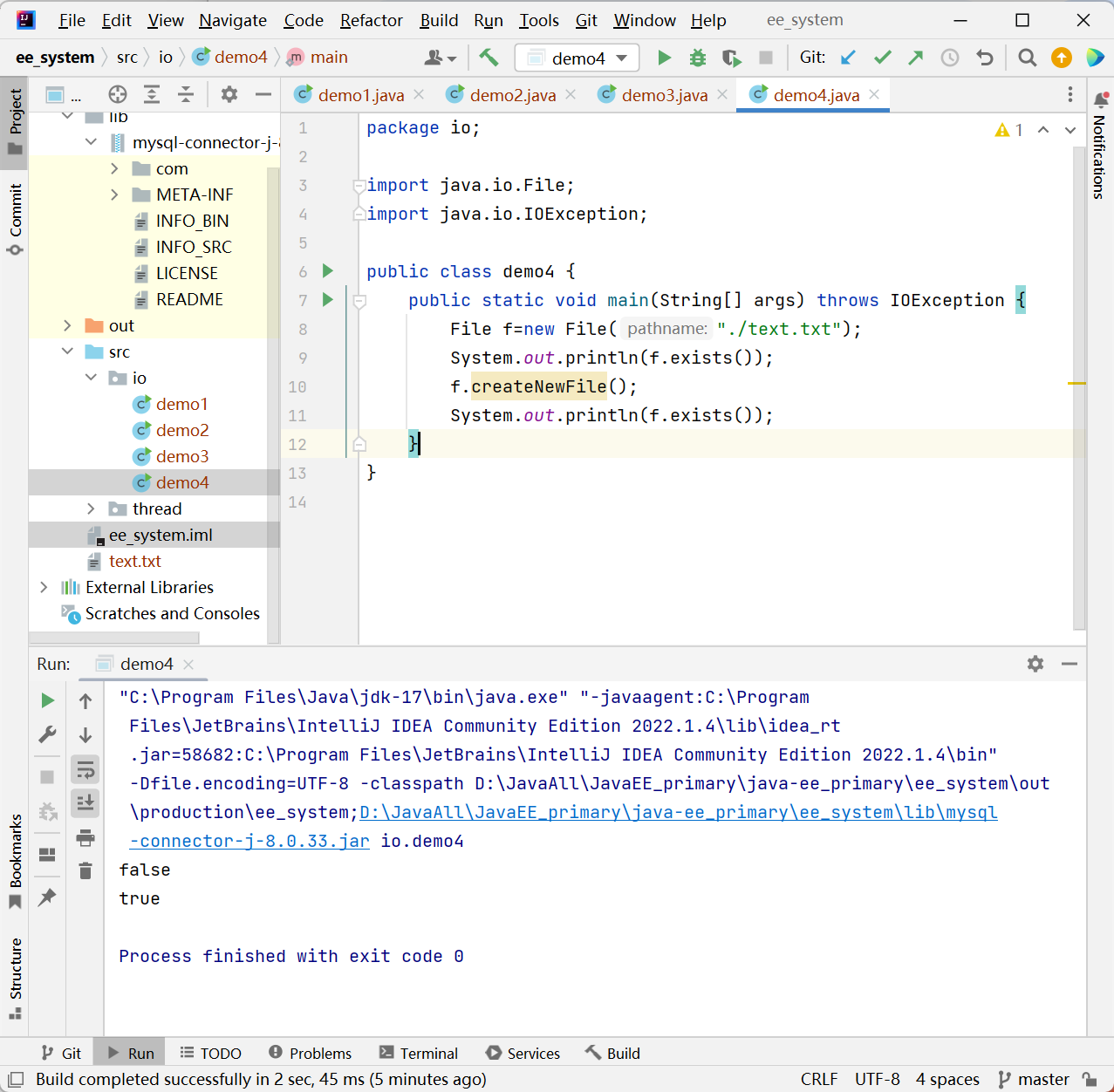This screenshot has width=1114, height=1092.
Task: Collapse the src folder
Action: [x=67, y=351]
